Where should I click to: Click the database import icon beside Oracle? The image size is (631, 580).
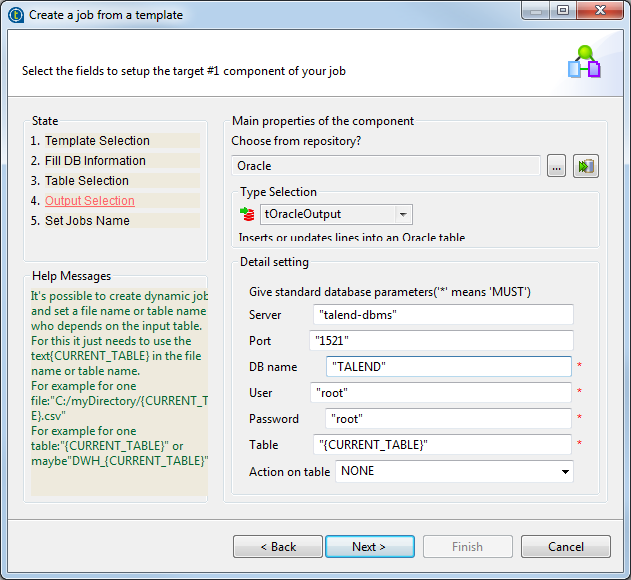pos(585,166)
